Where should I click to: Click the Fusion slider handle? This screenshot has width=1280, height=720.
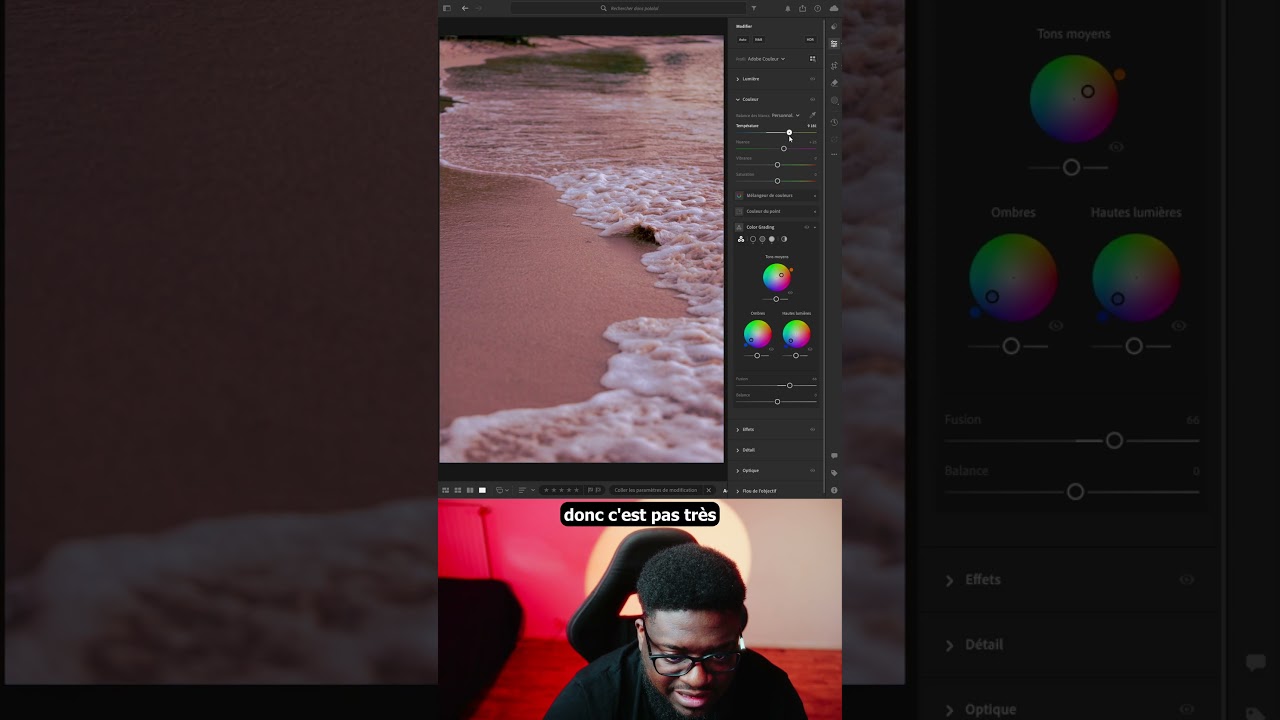789,385
